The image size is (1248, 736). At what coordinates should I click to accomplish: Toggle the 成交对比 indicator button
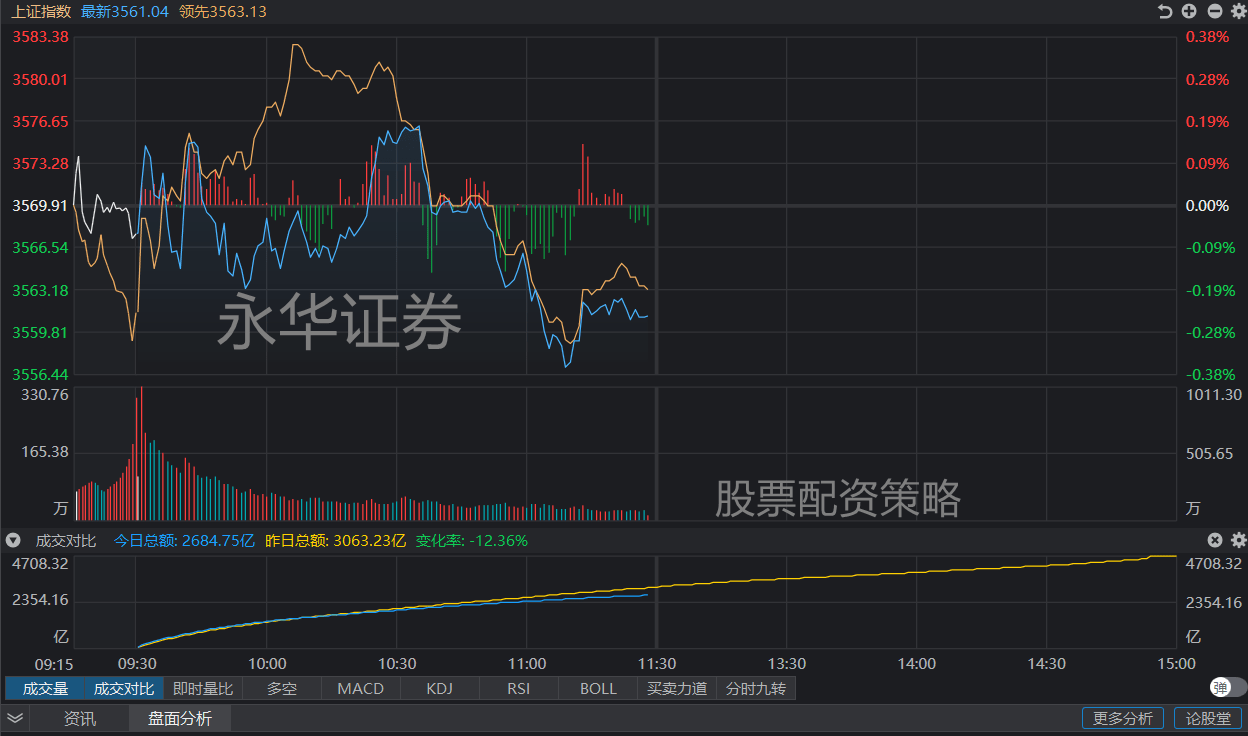pos(124,688)
